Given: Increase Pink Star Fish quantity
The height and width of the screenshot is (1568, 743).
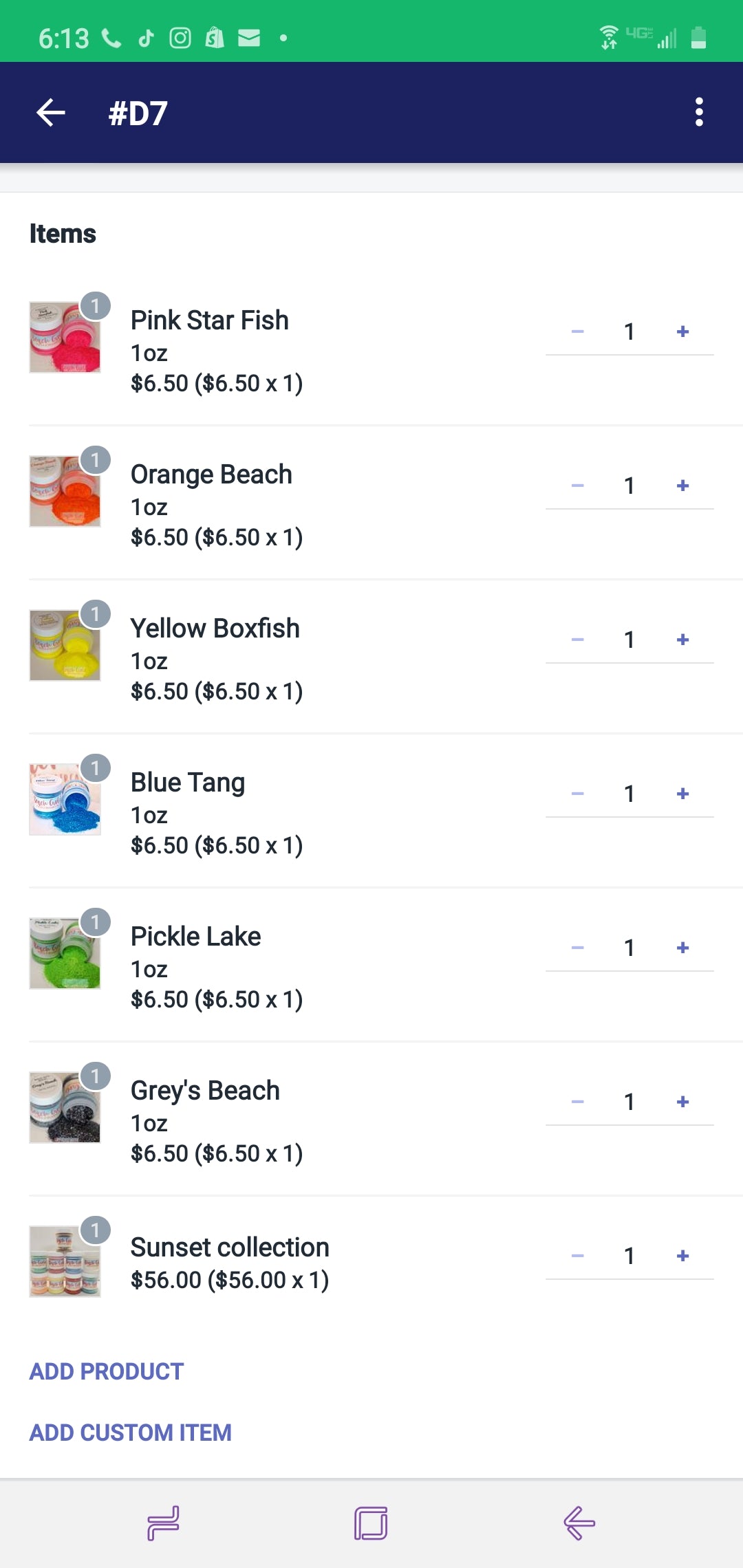Looking at the screenshot, I should [682, 331].
